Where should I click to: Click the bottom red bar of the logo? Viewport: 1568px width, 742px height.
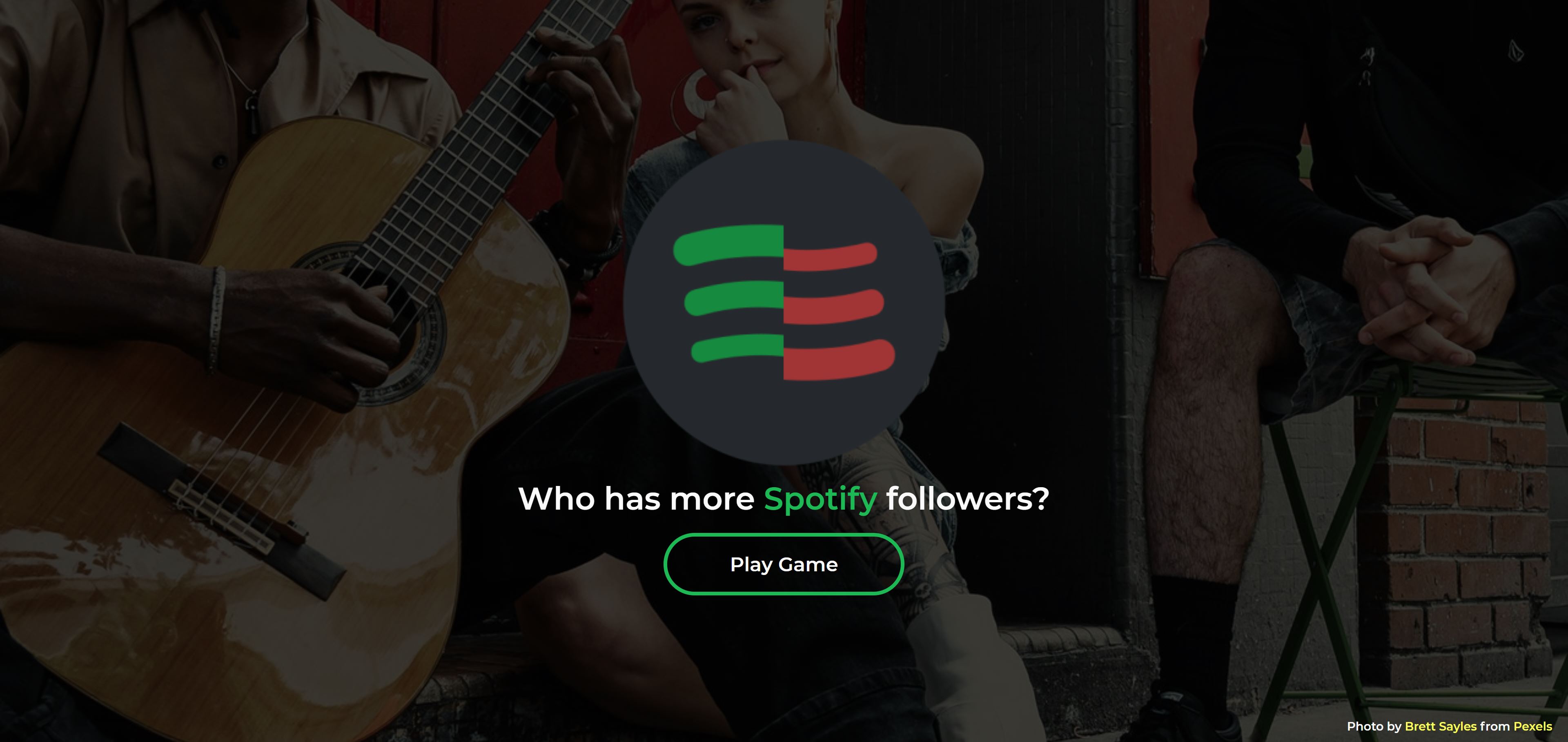[839, 360]
